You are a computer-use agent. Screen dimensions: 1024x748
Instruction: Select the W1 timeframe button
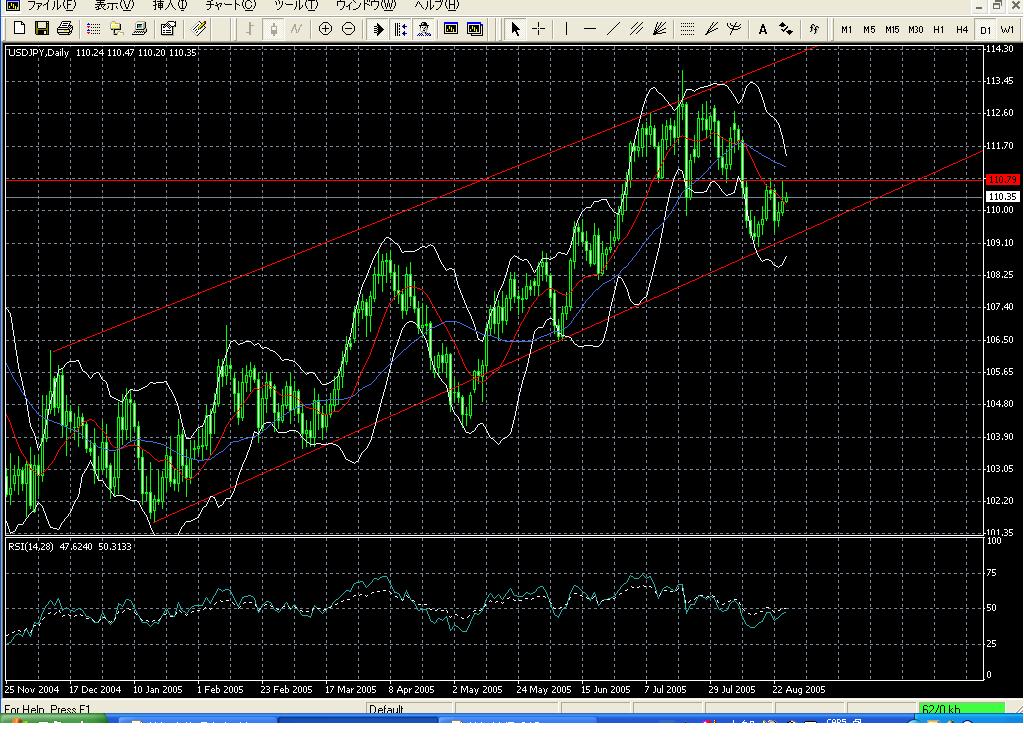[1007, 30]
